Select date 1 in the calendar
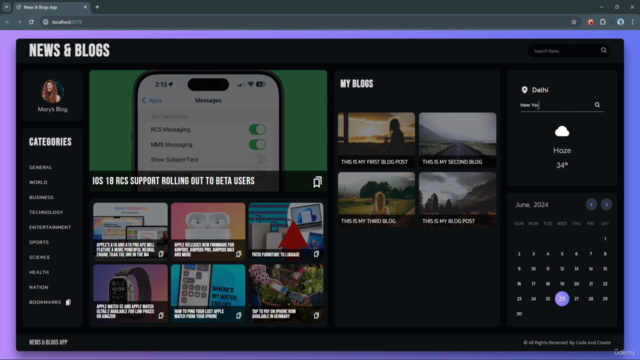This screenshot has width=640, height=360. [x=605, y=239]
